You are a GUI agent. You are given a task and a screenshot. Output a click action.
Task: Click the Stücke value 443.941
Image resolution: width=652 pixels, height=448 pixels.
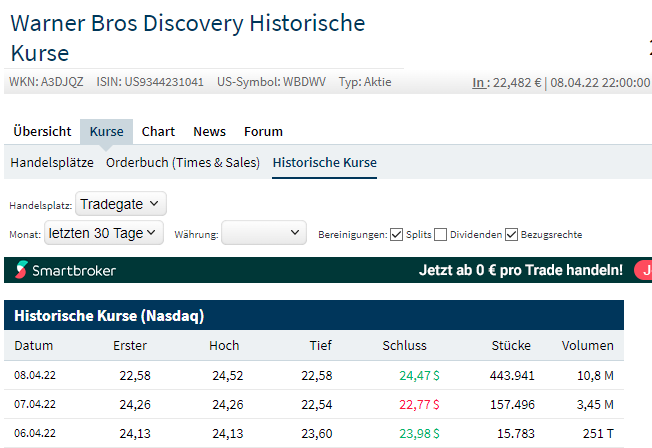tap(512, 376)
